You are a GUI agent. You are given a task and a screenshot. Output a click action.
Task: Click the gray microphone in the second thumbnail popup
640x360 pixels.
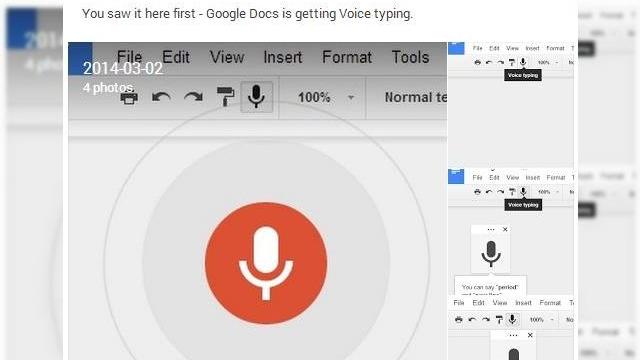coord(491,253)
